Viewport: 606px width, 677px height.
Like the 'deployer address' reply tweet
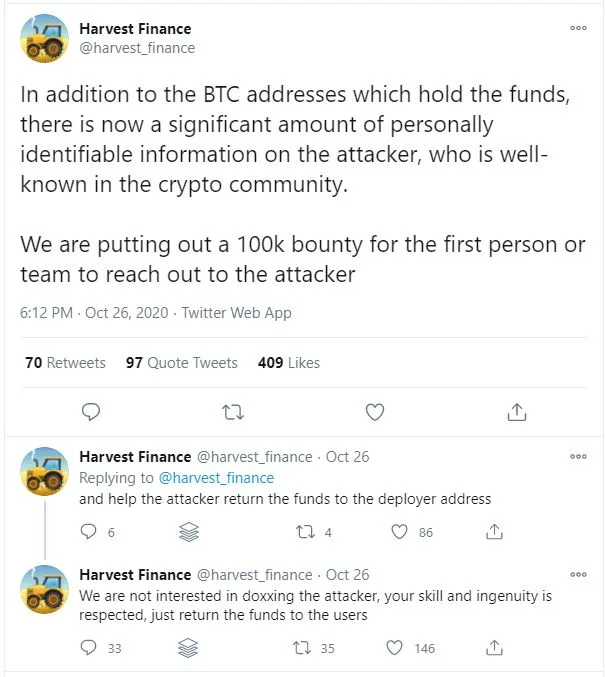[400, 532]
